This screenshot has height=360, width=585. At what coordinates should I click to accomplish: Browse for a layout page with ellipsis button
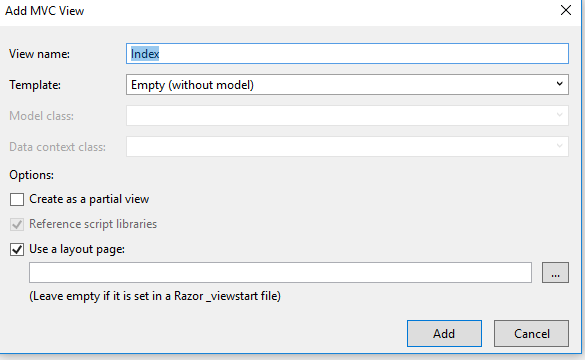click(x=555, y=272)
